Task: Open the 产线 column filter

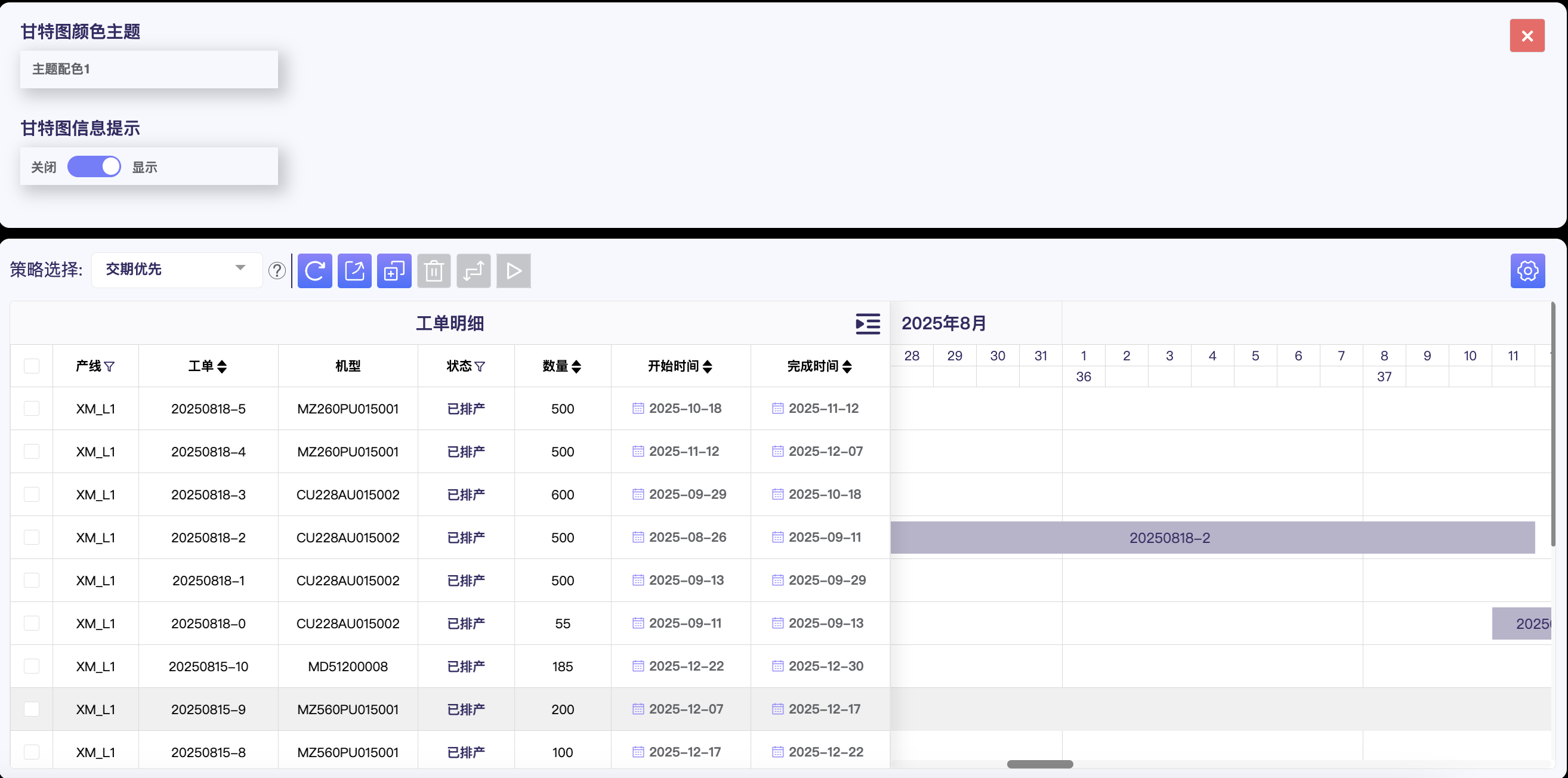Action: (110, 366)
